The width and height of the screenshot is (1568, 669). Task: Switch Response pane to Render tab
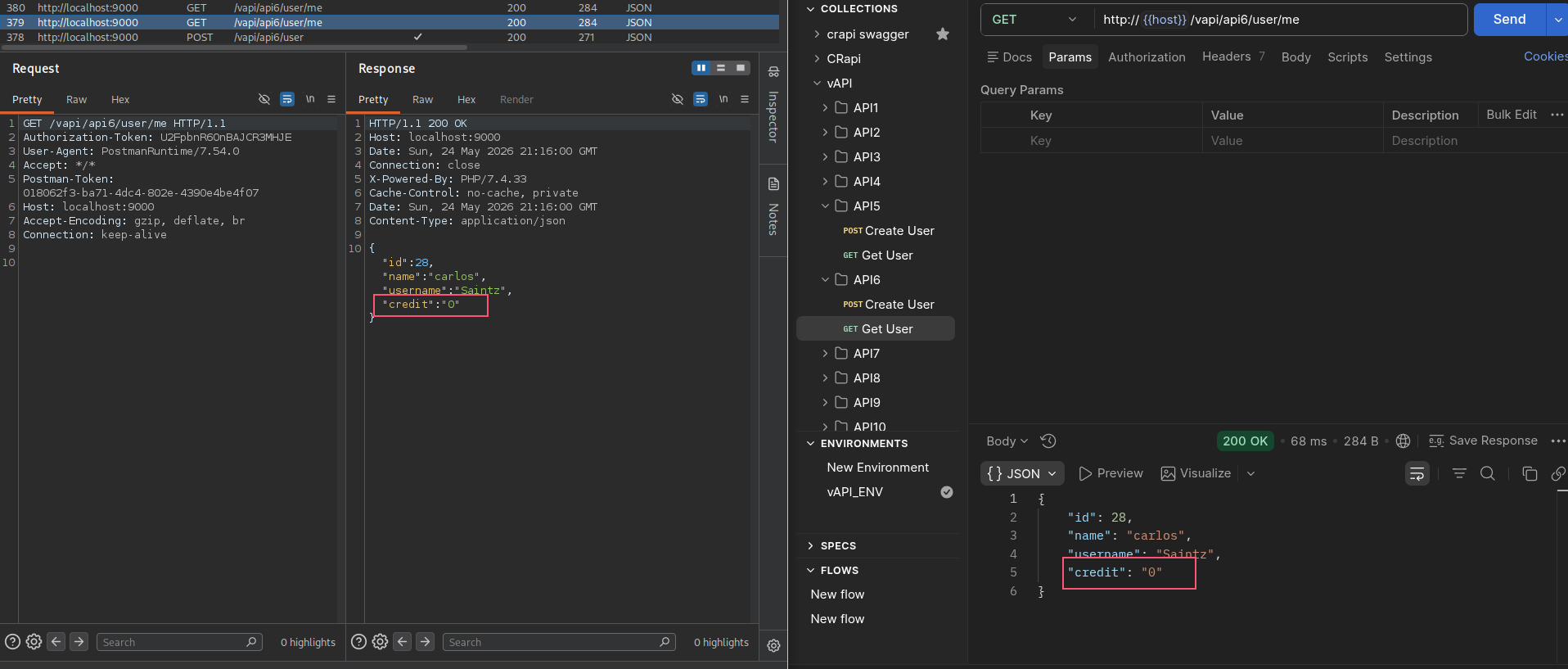(x=516, y=99)
